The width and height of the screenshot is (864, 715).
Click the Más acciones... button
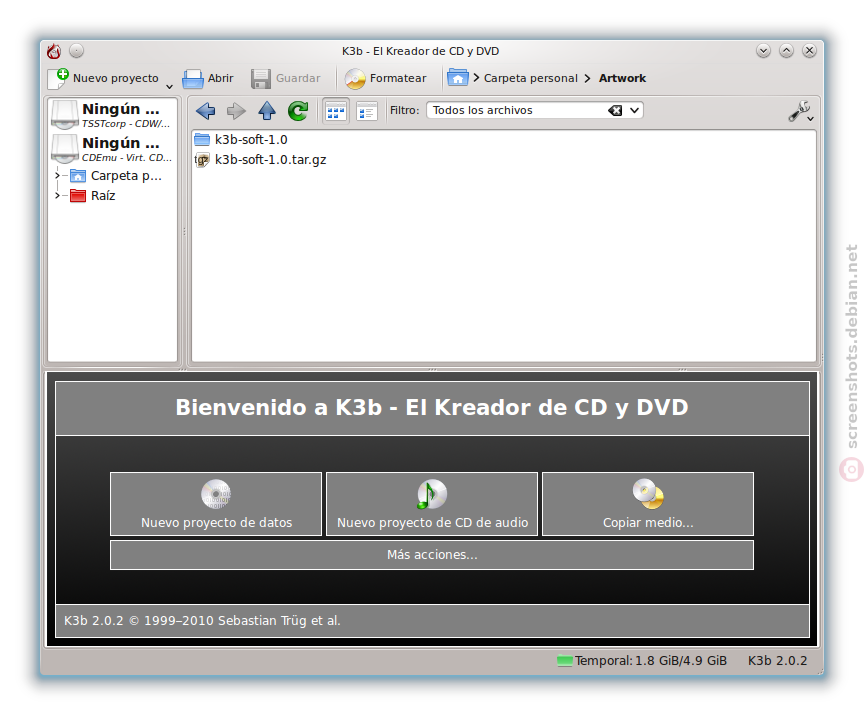click(432, 555)
